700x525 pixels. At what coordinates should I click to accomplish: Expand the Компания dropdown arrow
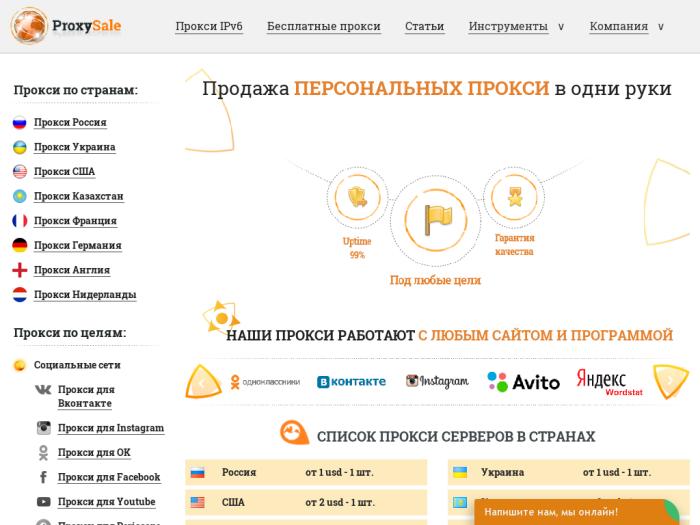point(661,27)
